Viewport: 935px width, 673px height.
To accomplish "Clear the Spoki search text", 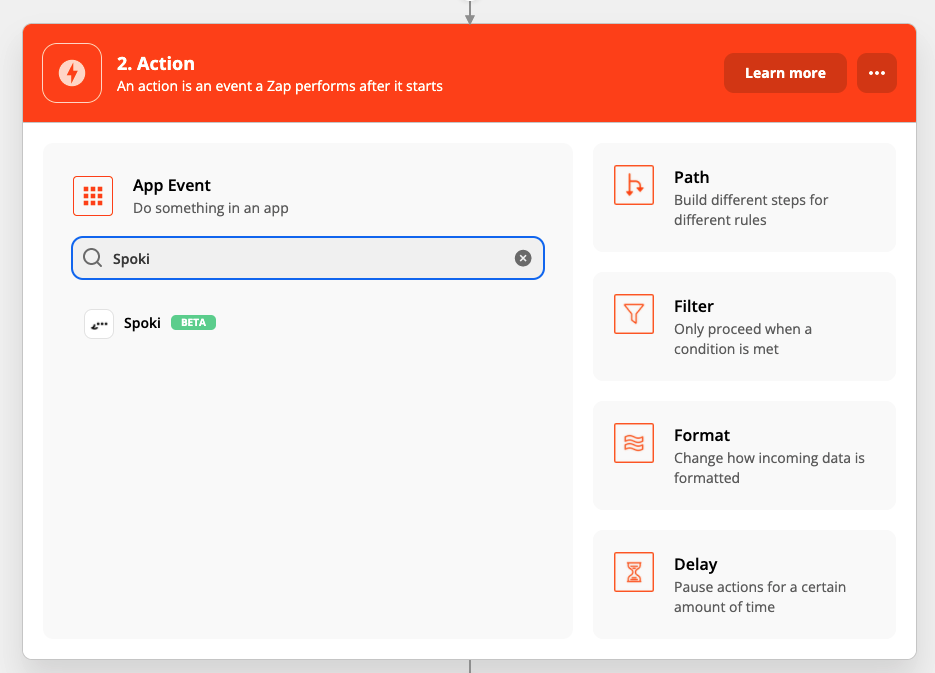I will [523, 258].
